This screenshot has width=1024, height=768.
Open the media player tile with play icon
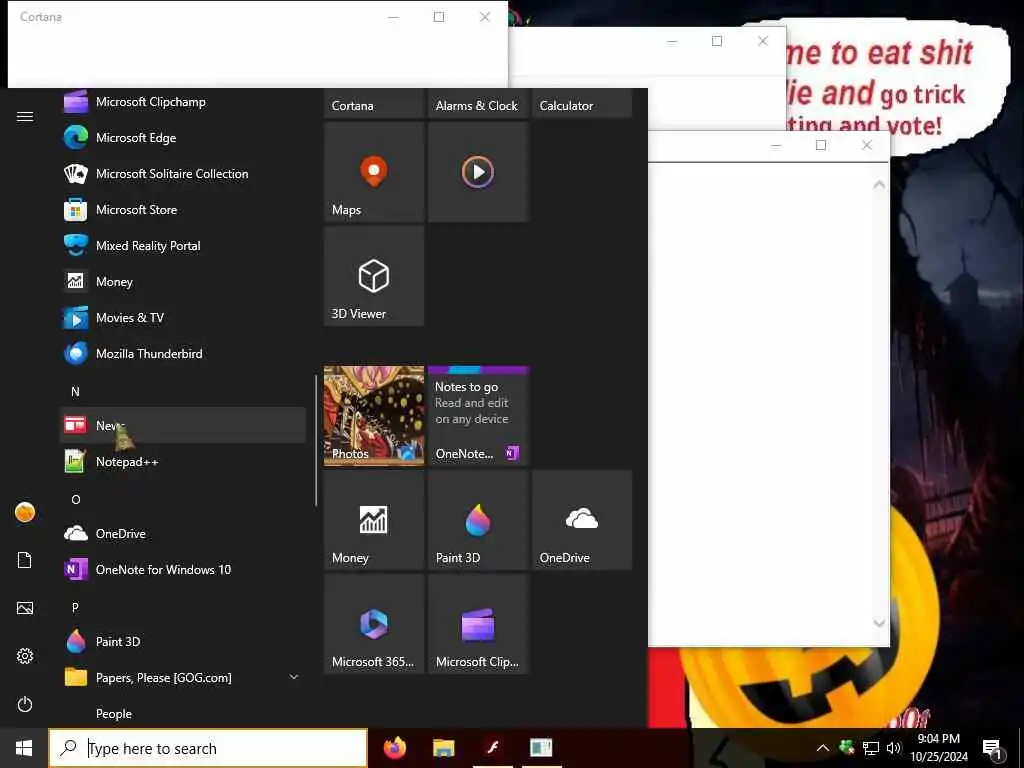(x=478, y=172)
